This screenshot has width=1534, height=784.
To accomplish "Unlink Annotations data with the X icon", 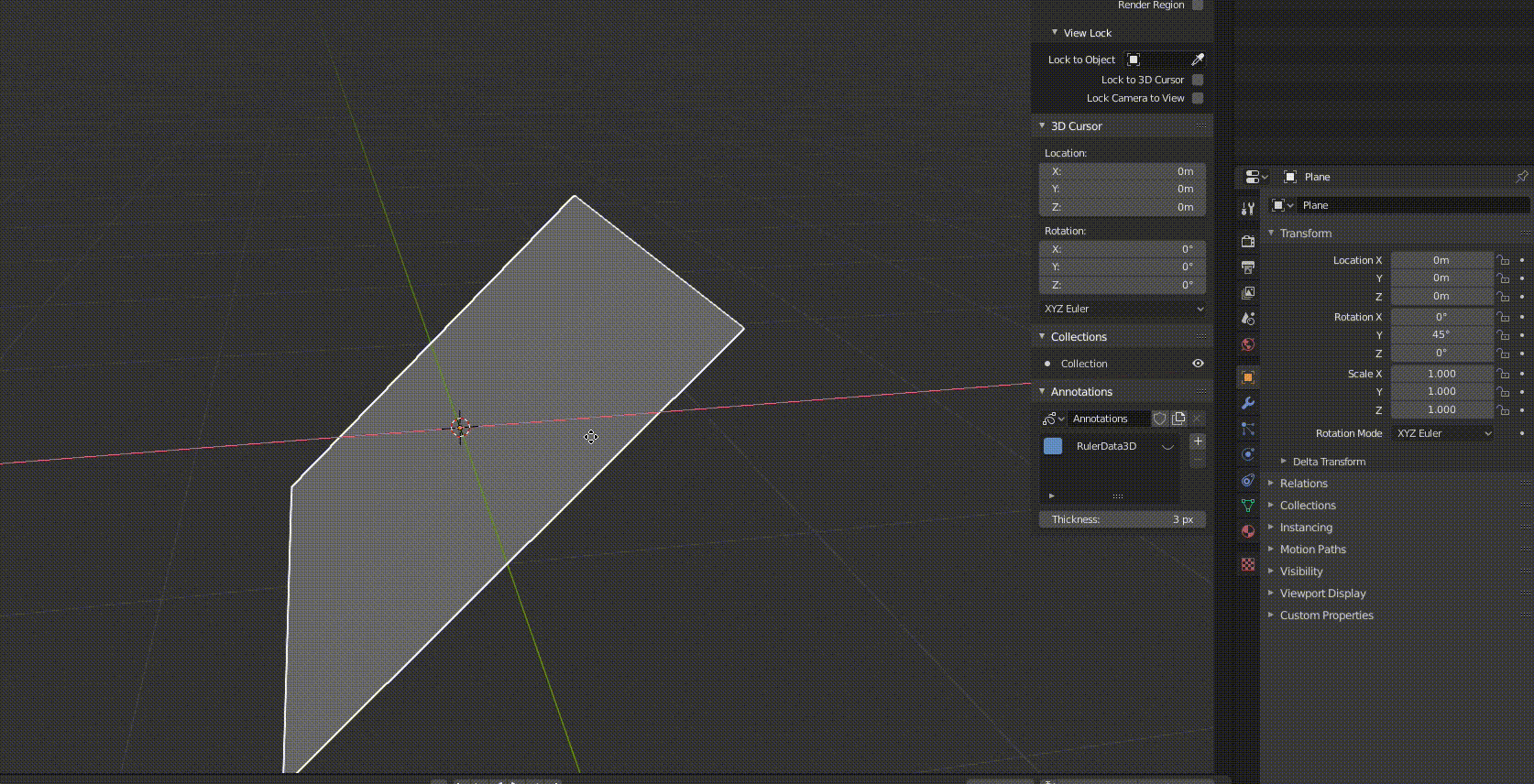I will click(1197, 419).
